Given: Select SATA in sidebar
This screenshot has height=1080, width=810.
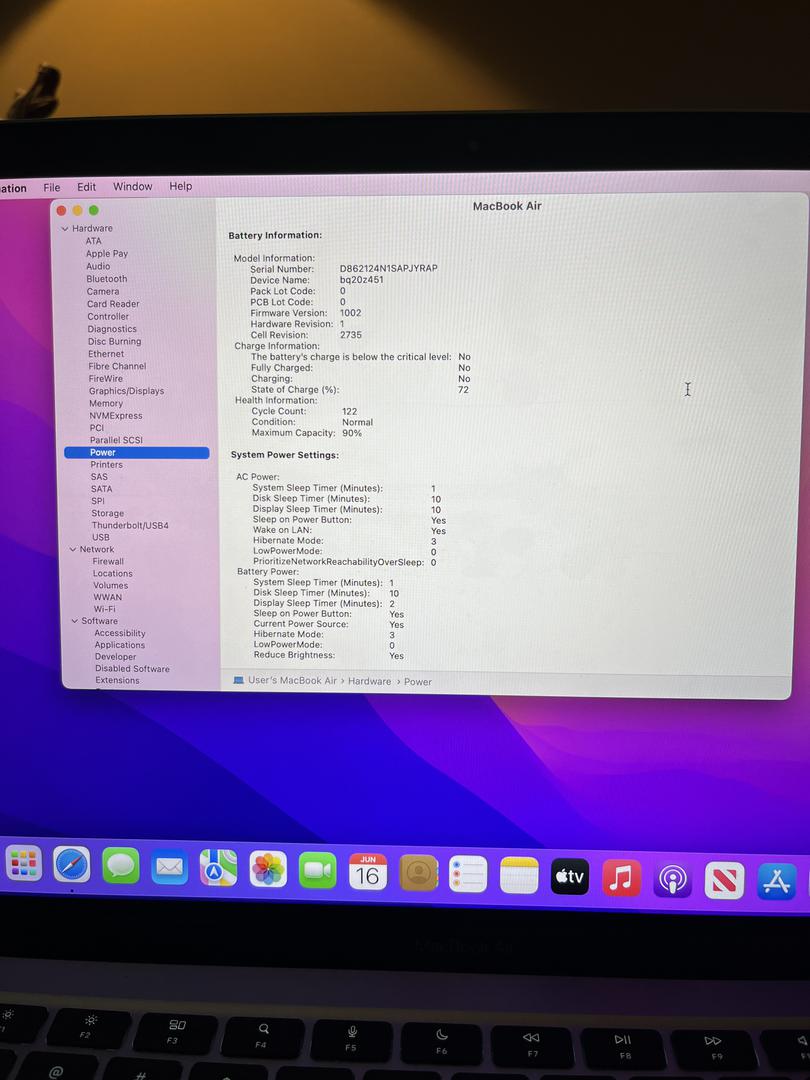Looking at the screenshot, I should 101,489.
